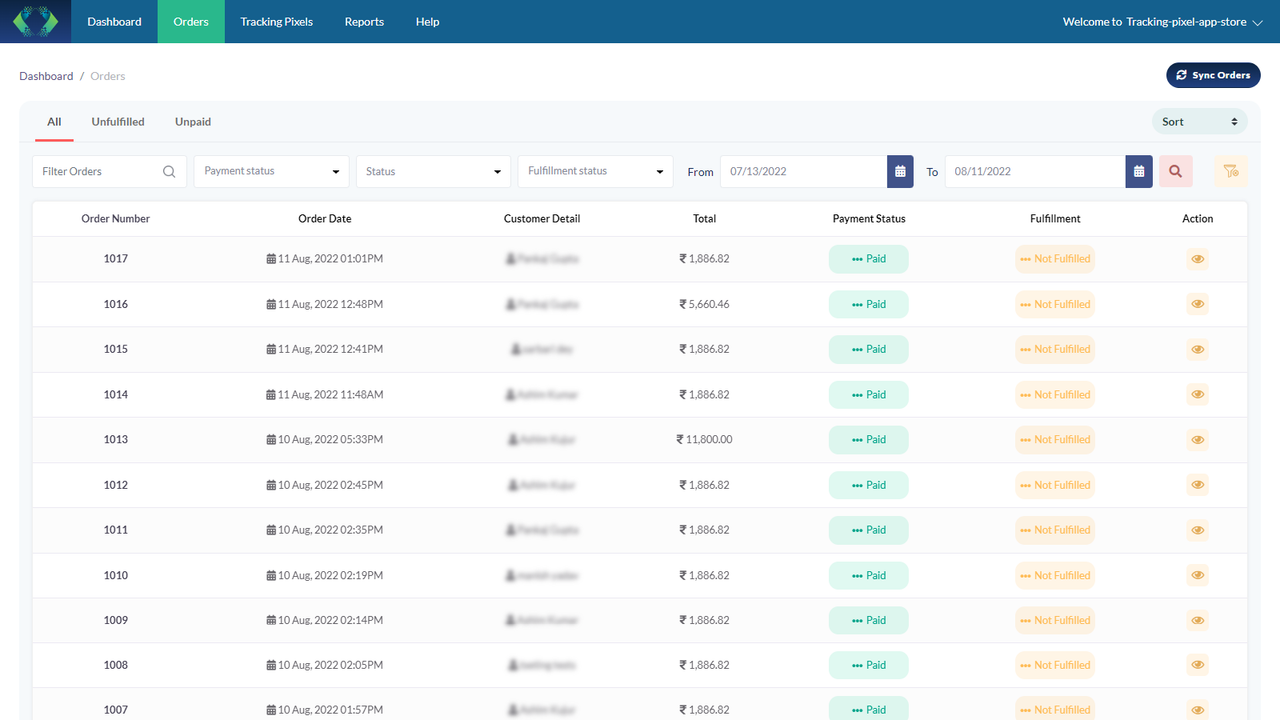View order 1017 with the eye icon

(1197, 259)
